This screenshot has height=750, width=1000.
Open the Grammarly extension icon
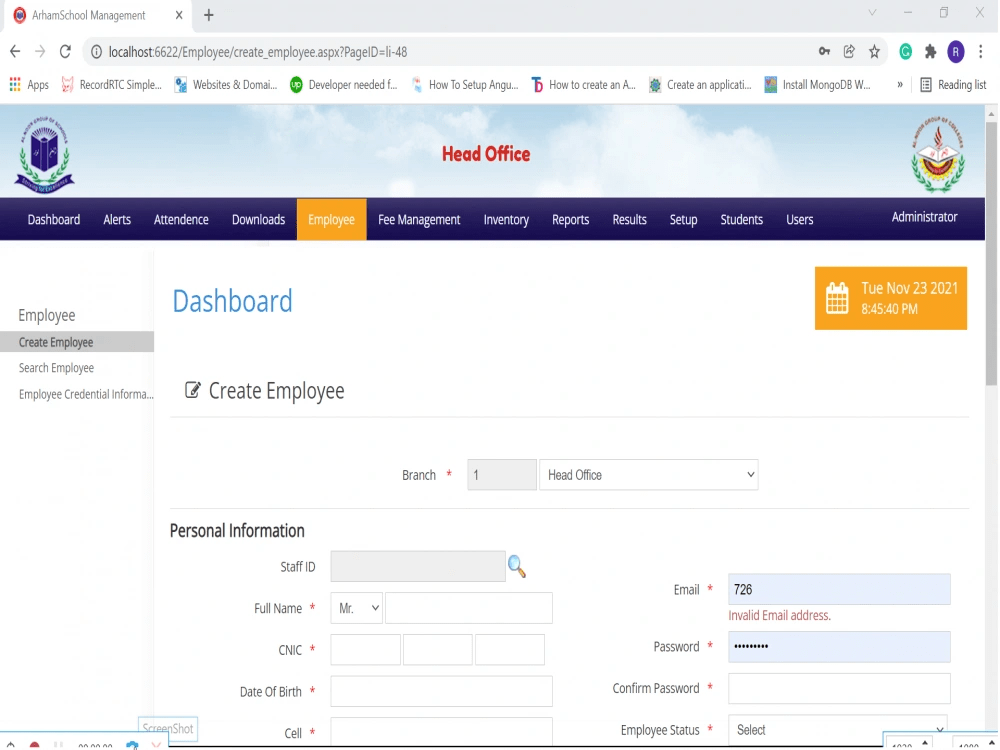(x=906, y=52)
